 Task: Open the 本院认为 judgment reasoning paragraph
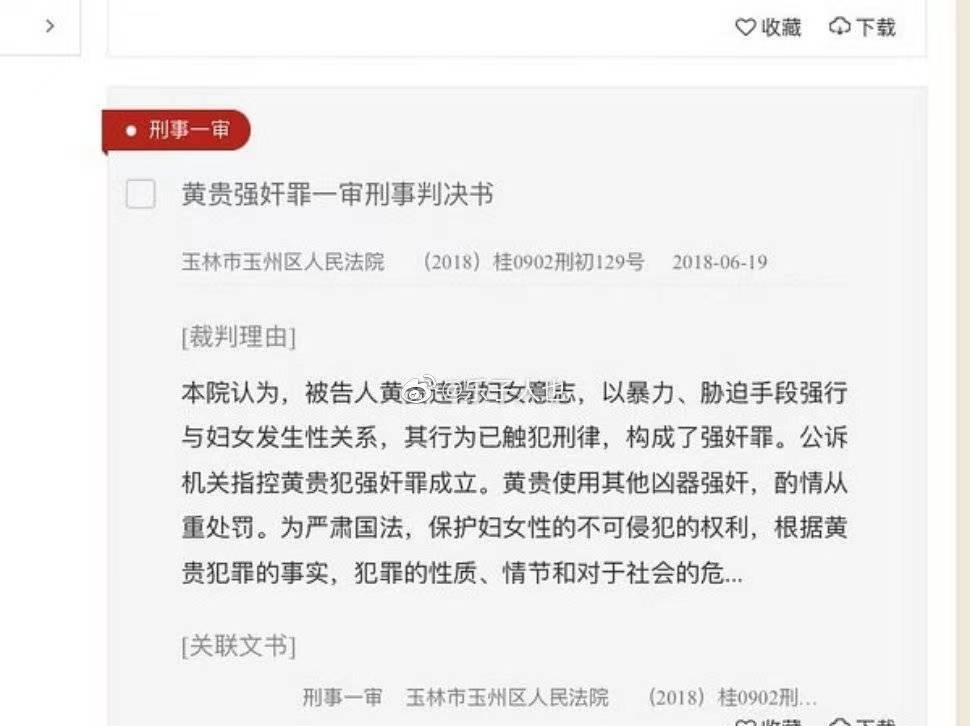click(x=515, y=483)
